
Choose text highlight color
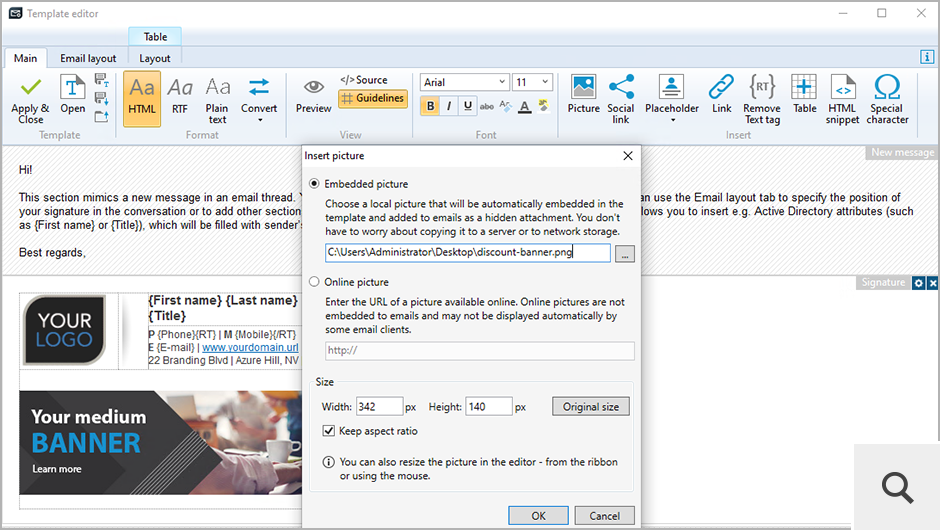tap(543, 106)
